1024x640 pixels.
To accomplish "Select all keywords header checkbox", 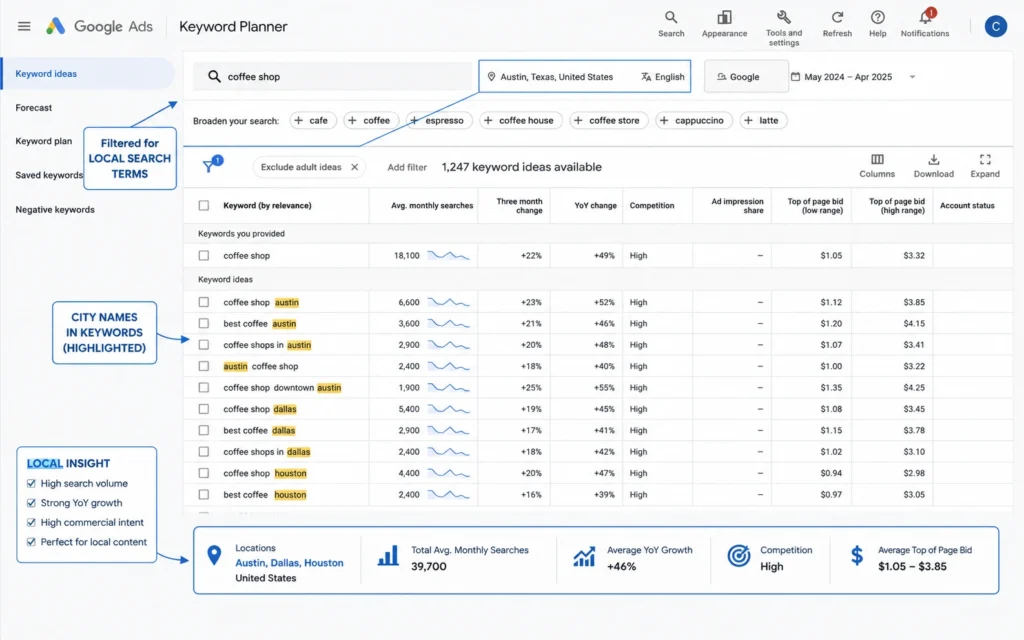I will point(204,206).
